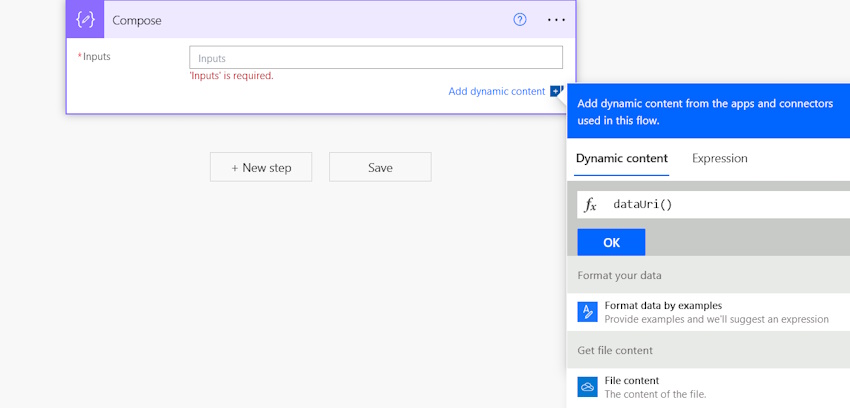
Task: Focus the Inputs text field
Action: [376, 58]
